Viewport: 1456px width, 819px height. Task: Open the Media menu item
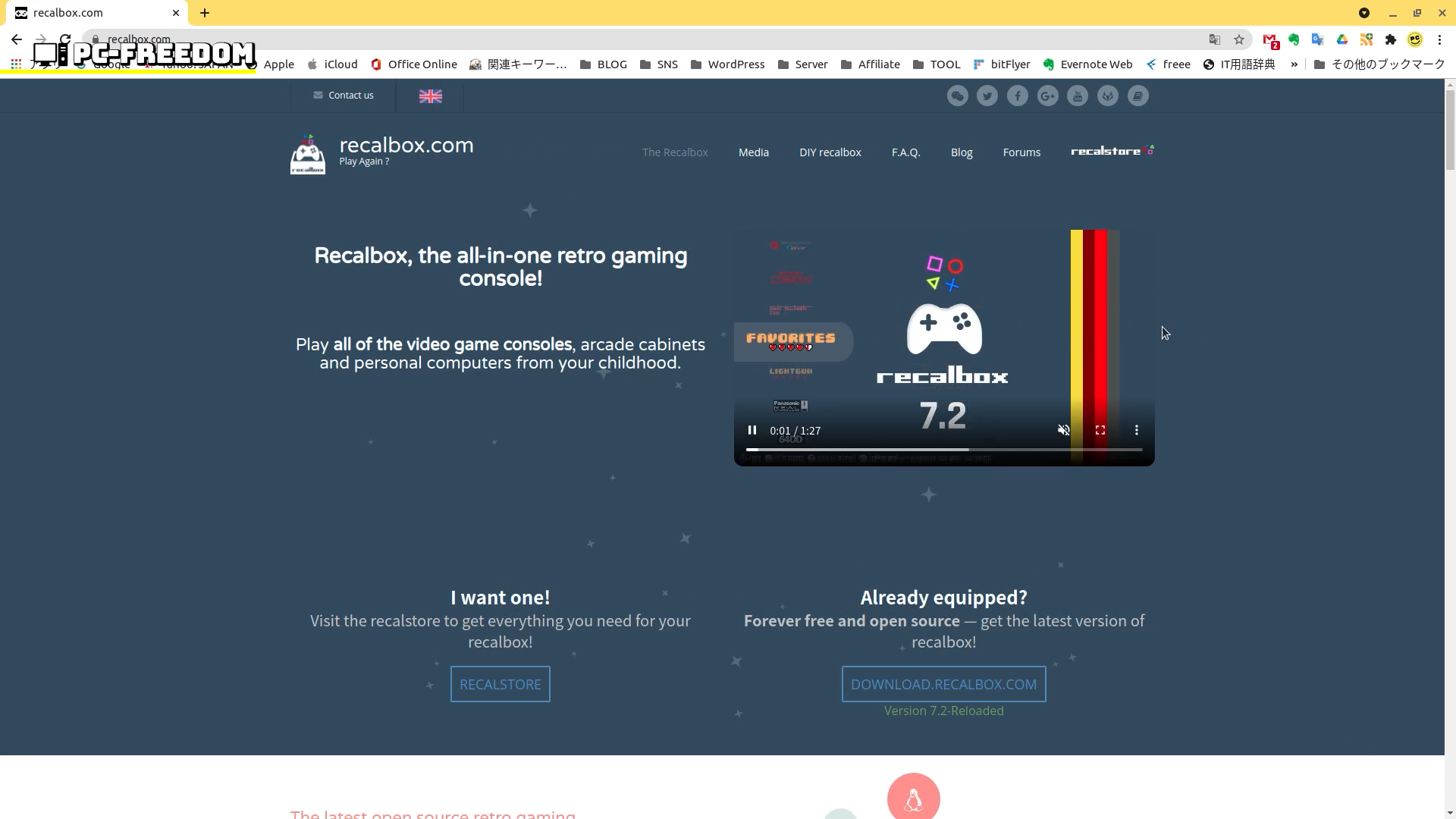tap(753, 152)
